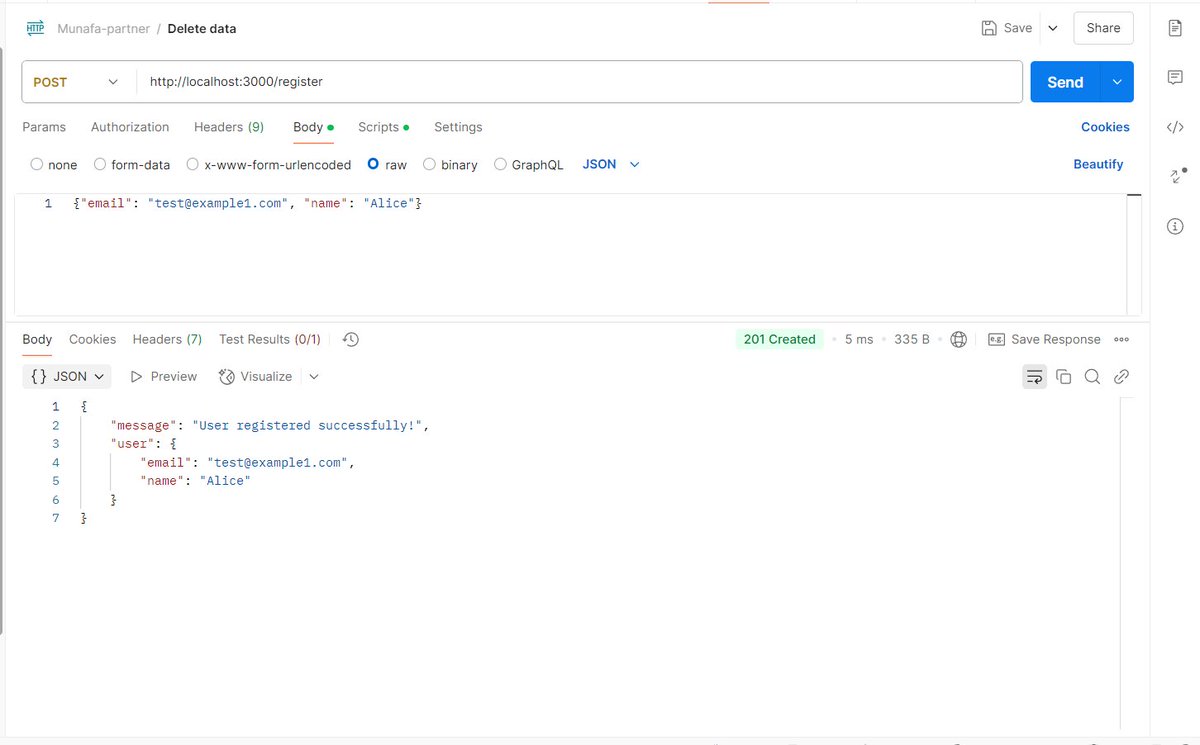Screen dimensions: 1200x745
Task: Open the documentation icon in right sidebar
Action: pos(1175,28)
